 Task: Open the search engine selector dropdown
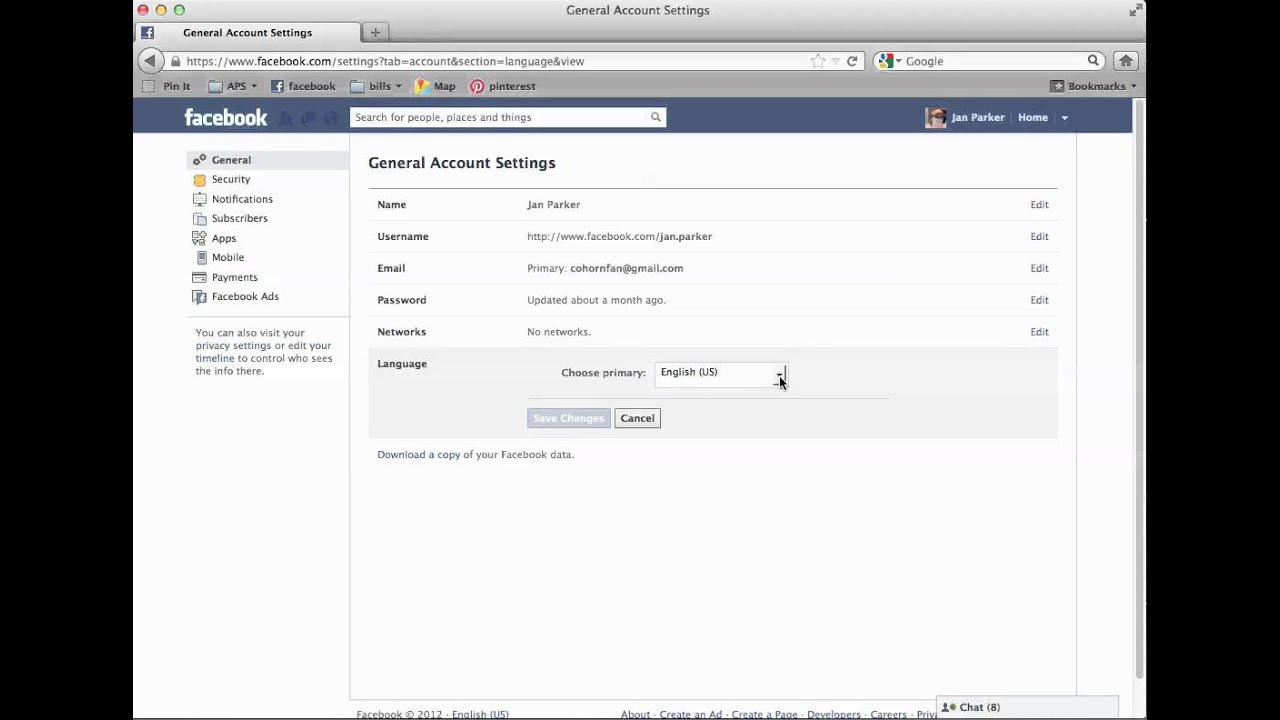tap(889, 61)
